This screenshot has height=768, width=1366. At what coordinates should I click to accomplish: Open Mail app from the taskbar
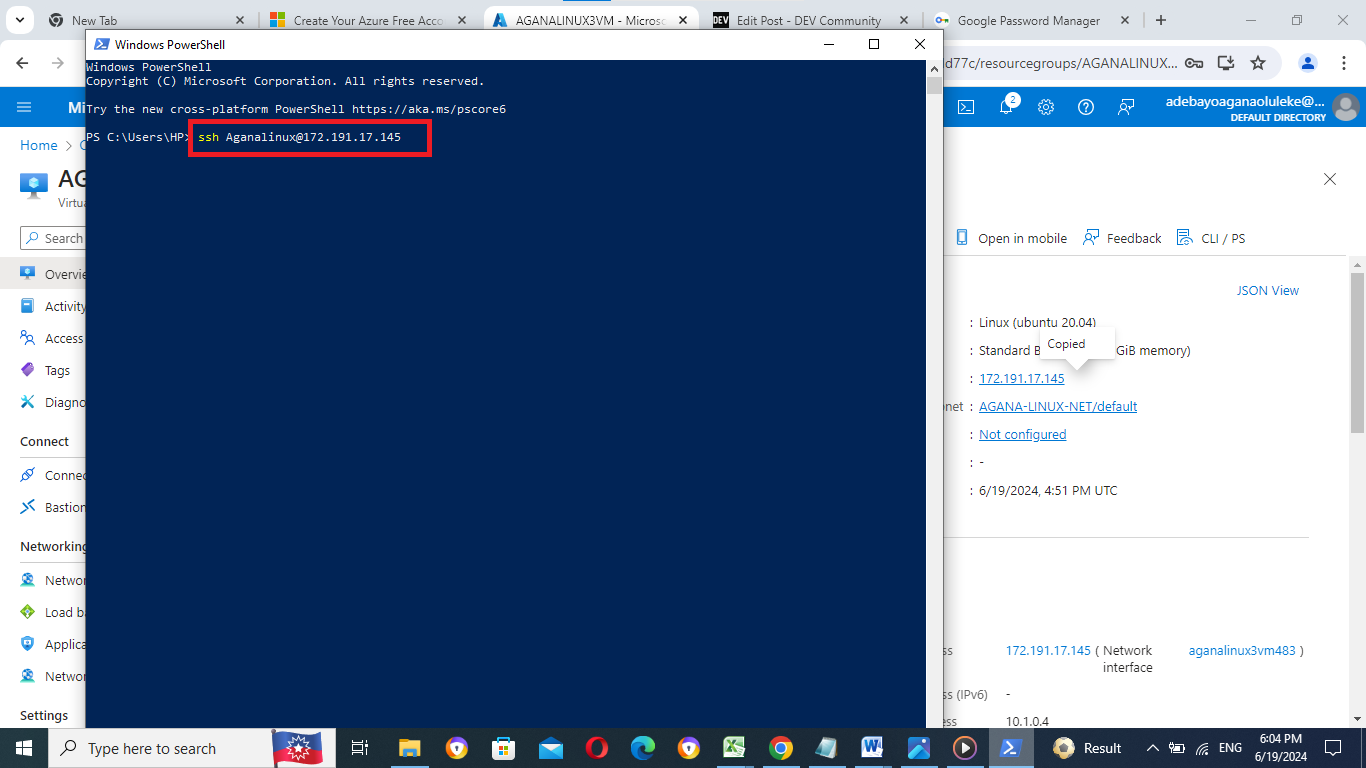click(551, 748)
